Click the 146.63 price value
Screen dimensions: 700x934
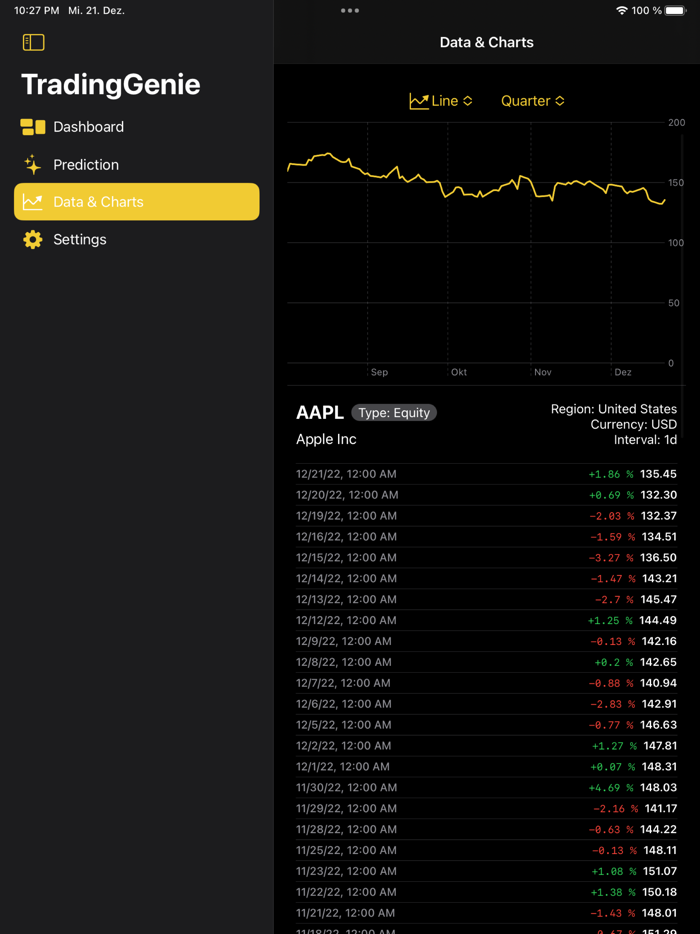click(x=658, y=724)
